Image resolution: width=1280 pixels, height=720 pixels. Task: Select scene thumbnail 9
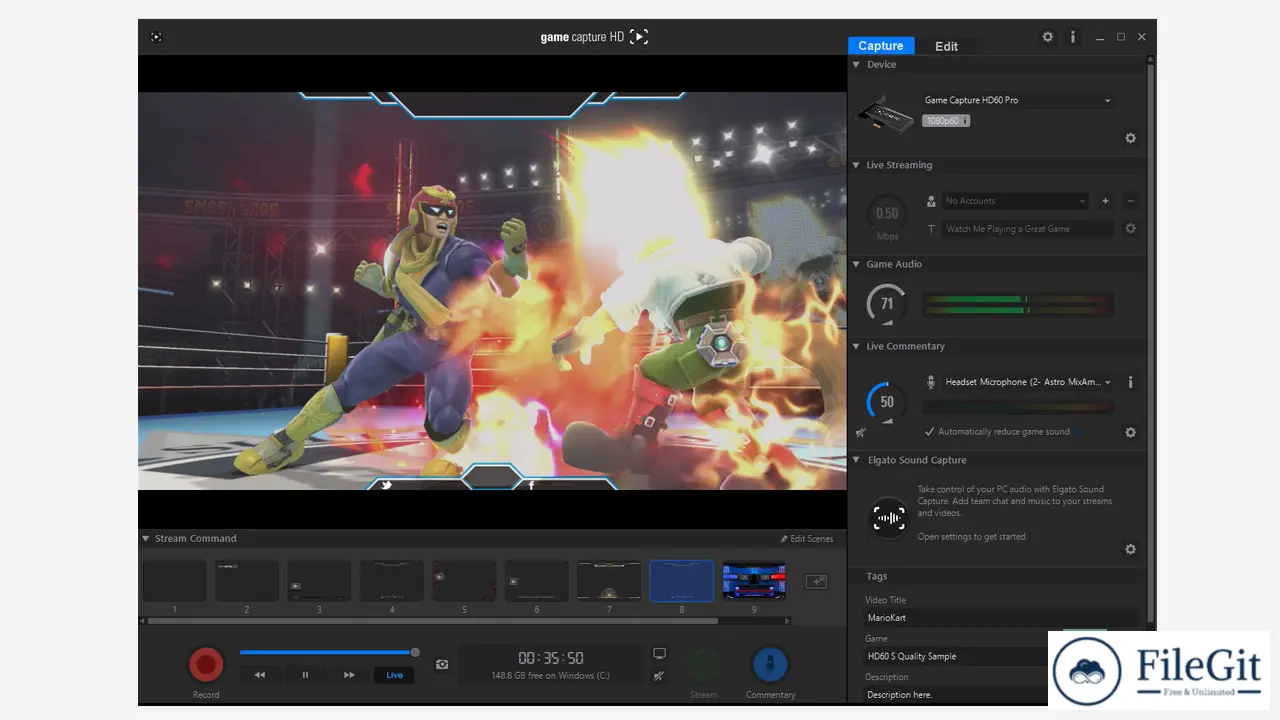(x=754, y=581)
